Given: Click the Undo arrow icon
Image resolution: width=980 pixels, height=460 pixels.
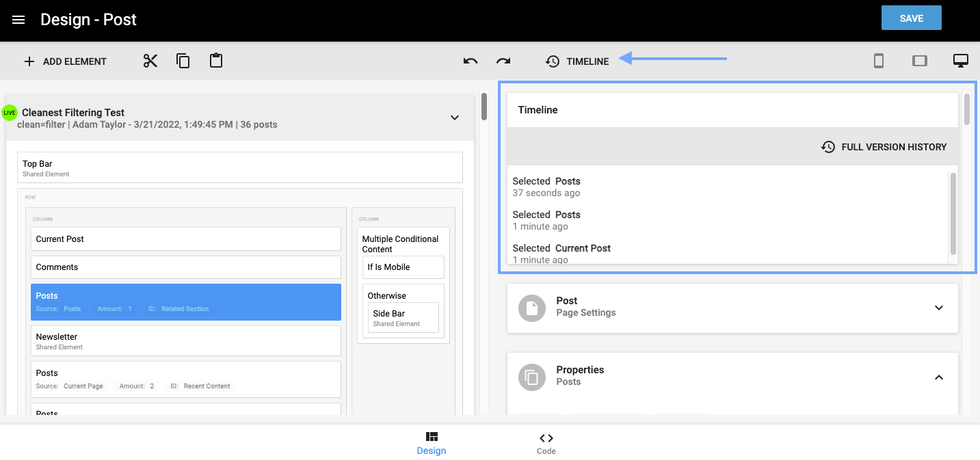Looking at the screenshot, I should (x=470, y=61).
